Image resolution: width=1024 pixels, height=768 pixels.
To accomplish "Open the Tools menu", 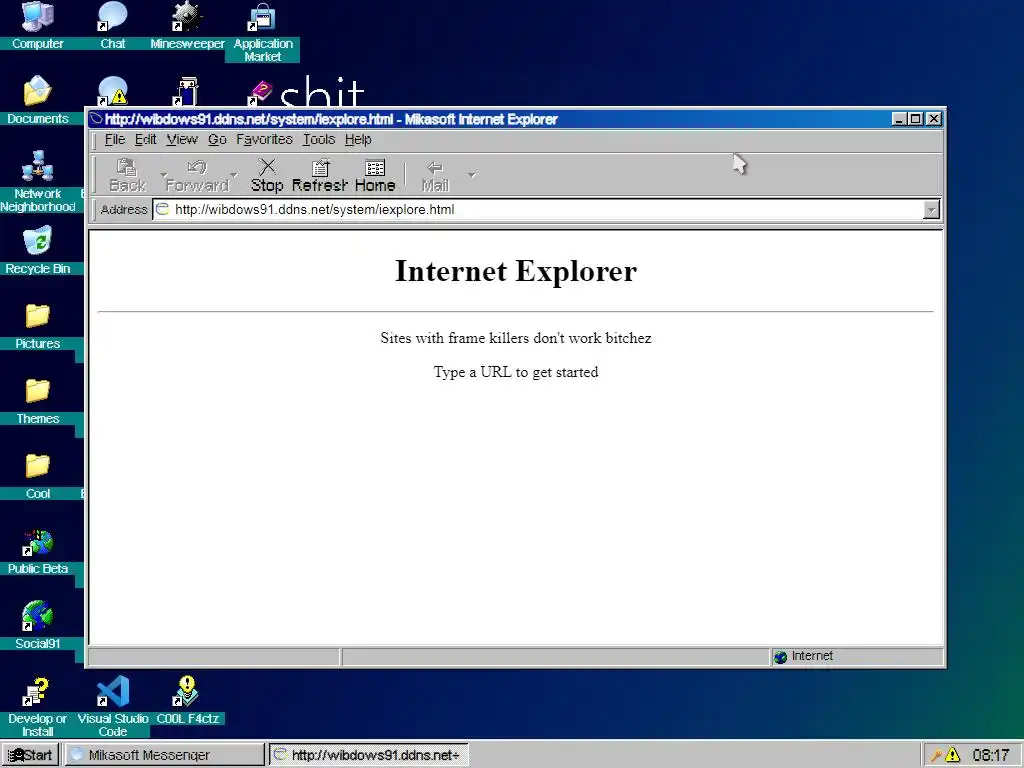I will [x=319, y=139].
